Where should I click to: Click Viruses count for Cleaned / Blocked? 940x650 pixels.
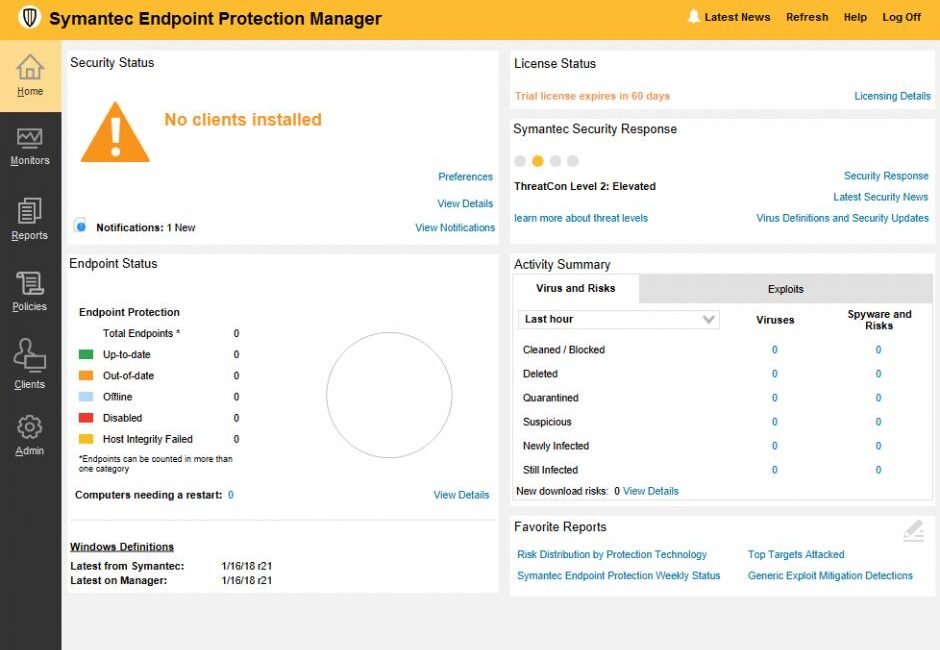click(x=775, y=350)
